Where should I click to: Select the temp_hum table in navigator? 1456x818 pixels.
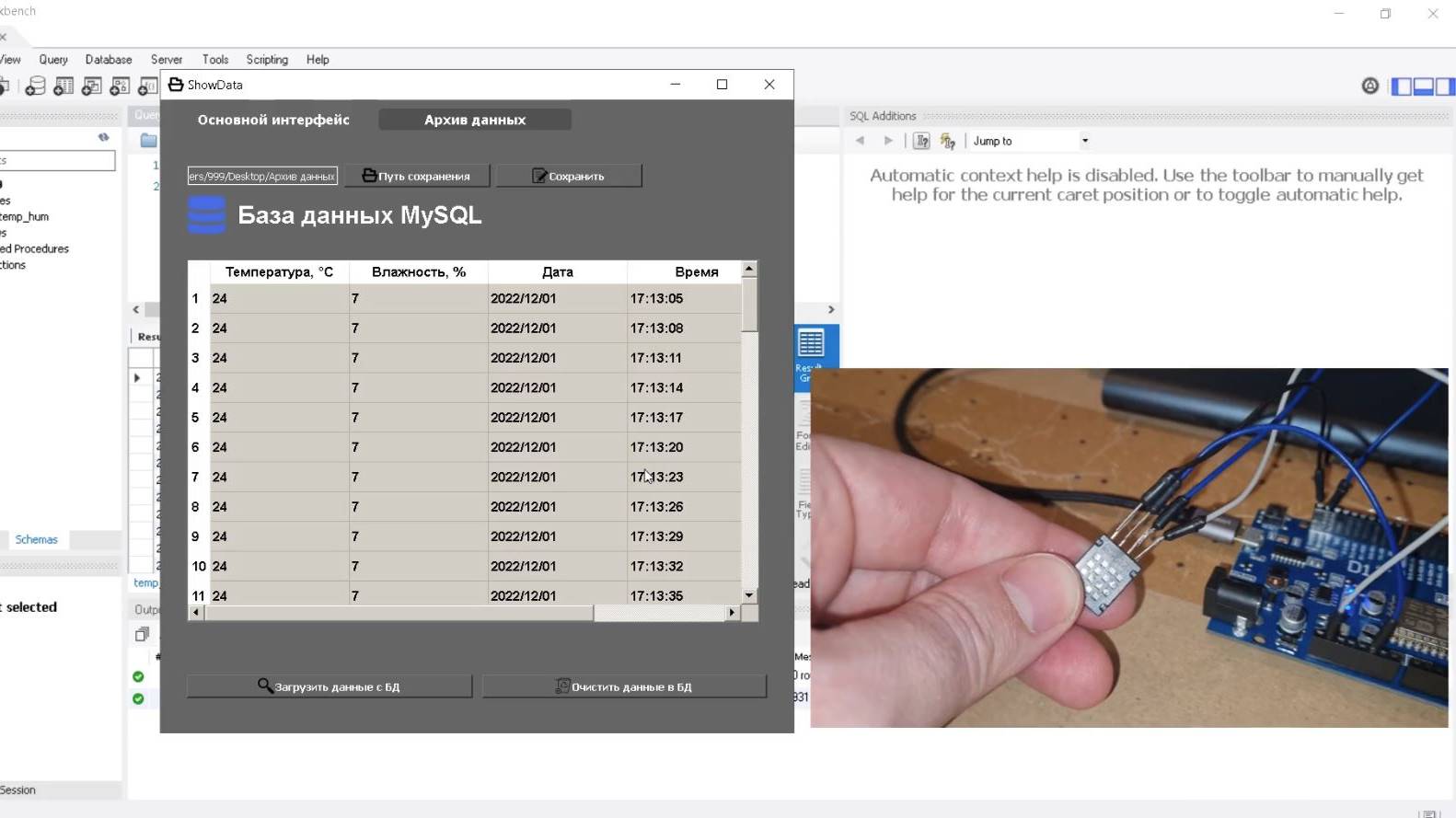coord(25,217)
